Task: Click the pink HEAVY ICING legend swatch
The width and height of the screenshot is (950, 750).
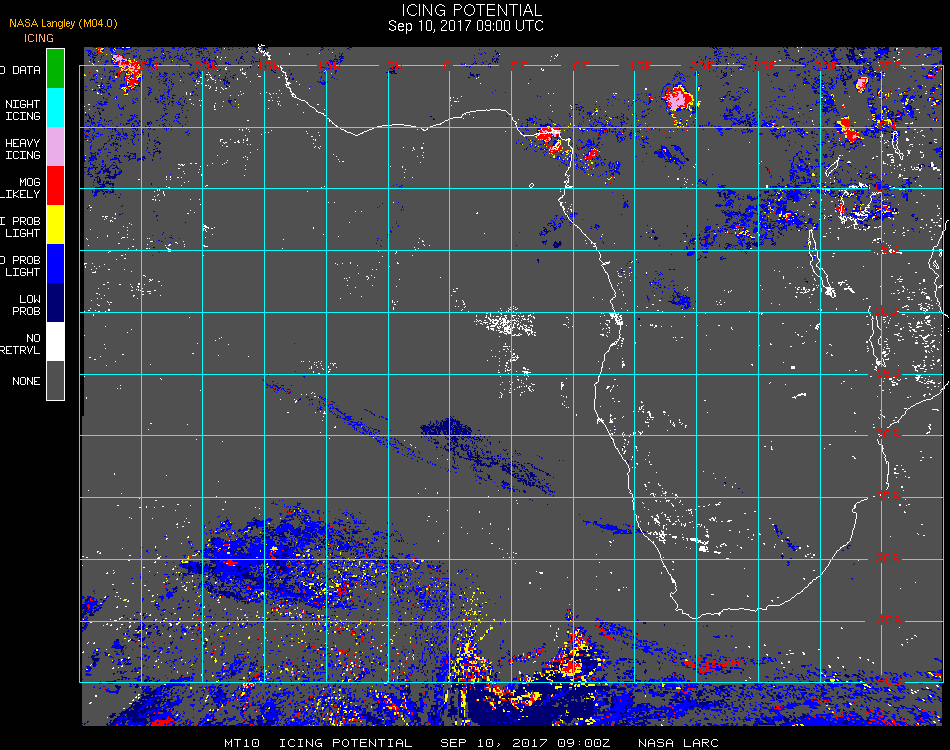Action: pos(55,146)
